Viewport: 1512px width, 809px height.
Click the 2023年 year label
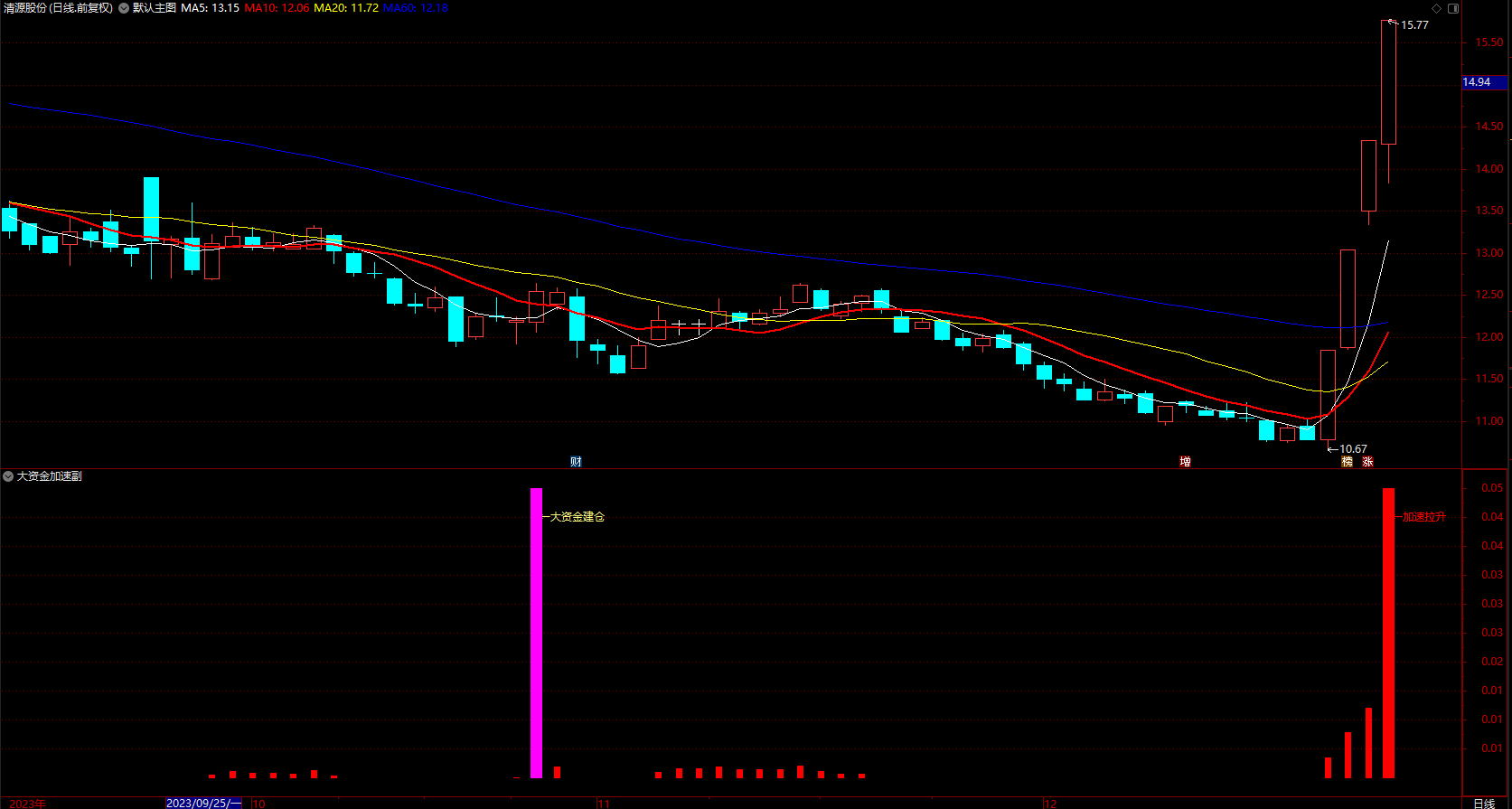(27, 803)
